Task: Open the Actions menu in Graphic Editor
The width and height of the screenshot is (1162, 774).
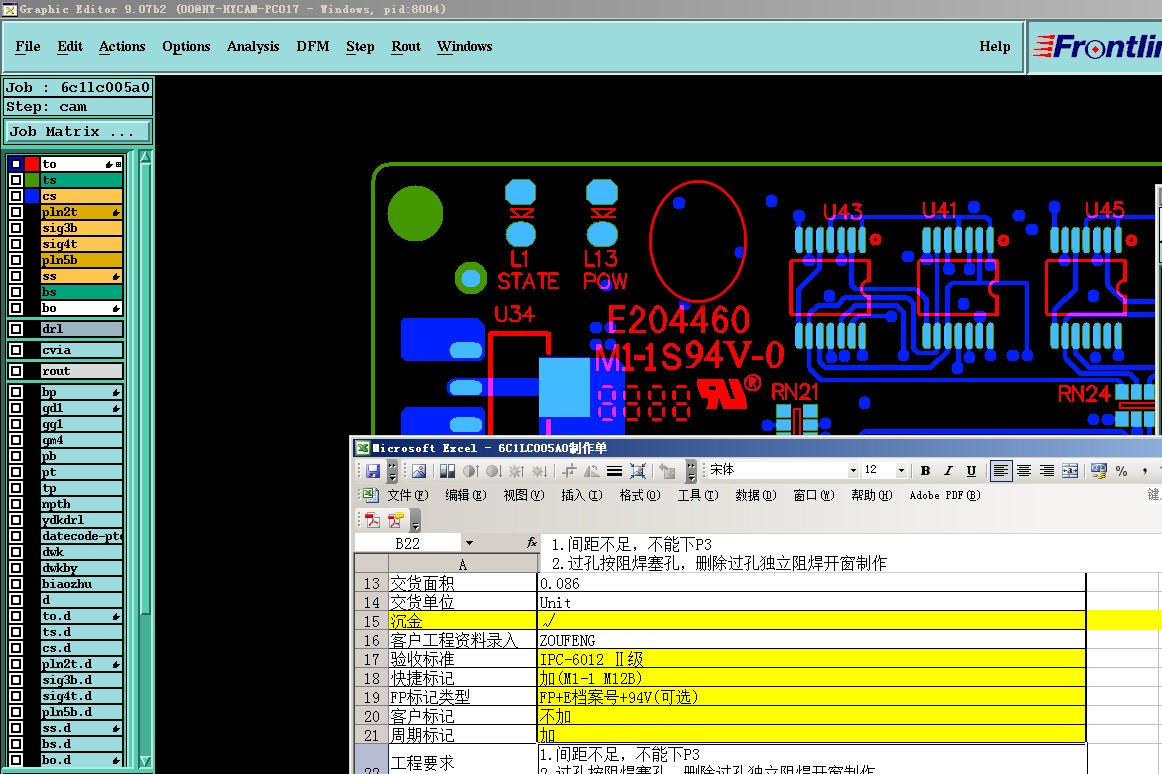Action: (x=122, y=46)
